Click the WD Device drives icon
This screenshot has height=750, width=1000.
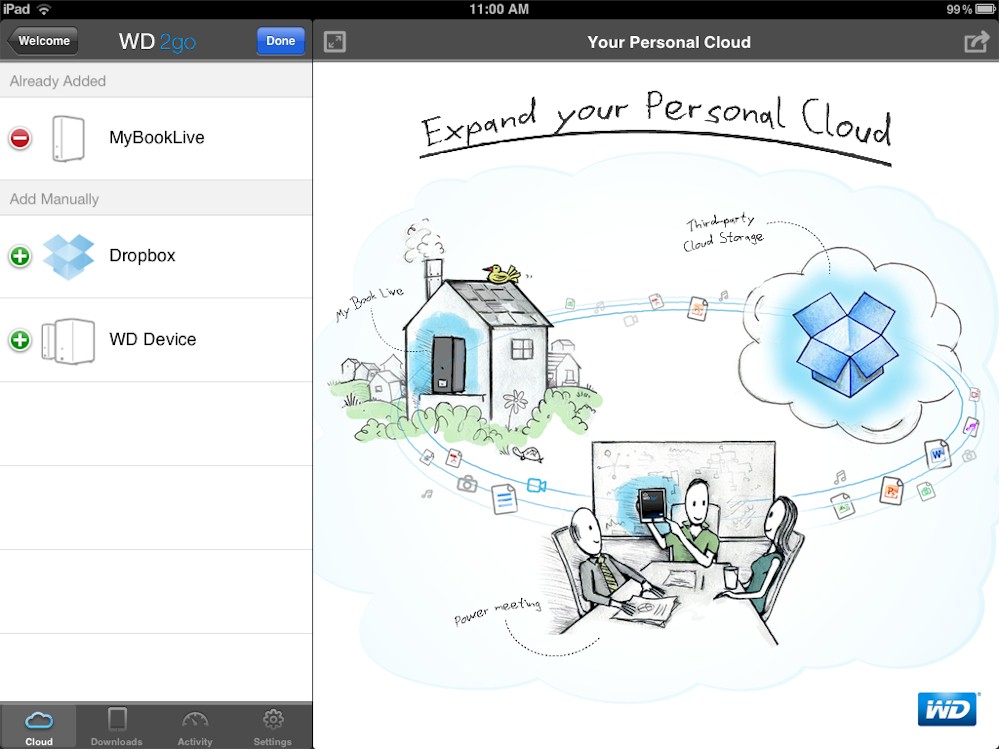68,341
